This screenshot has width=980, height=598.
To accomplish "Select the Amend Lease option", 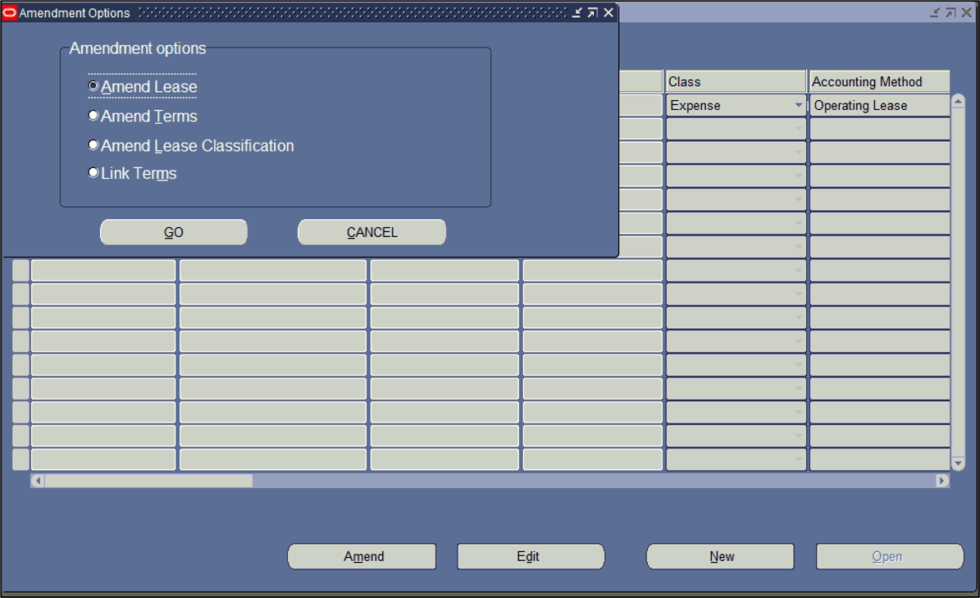I will tap(93, 87).
